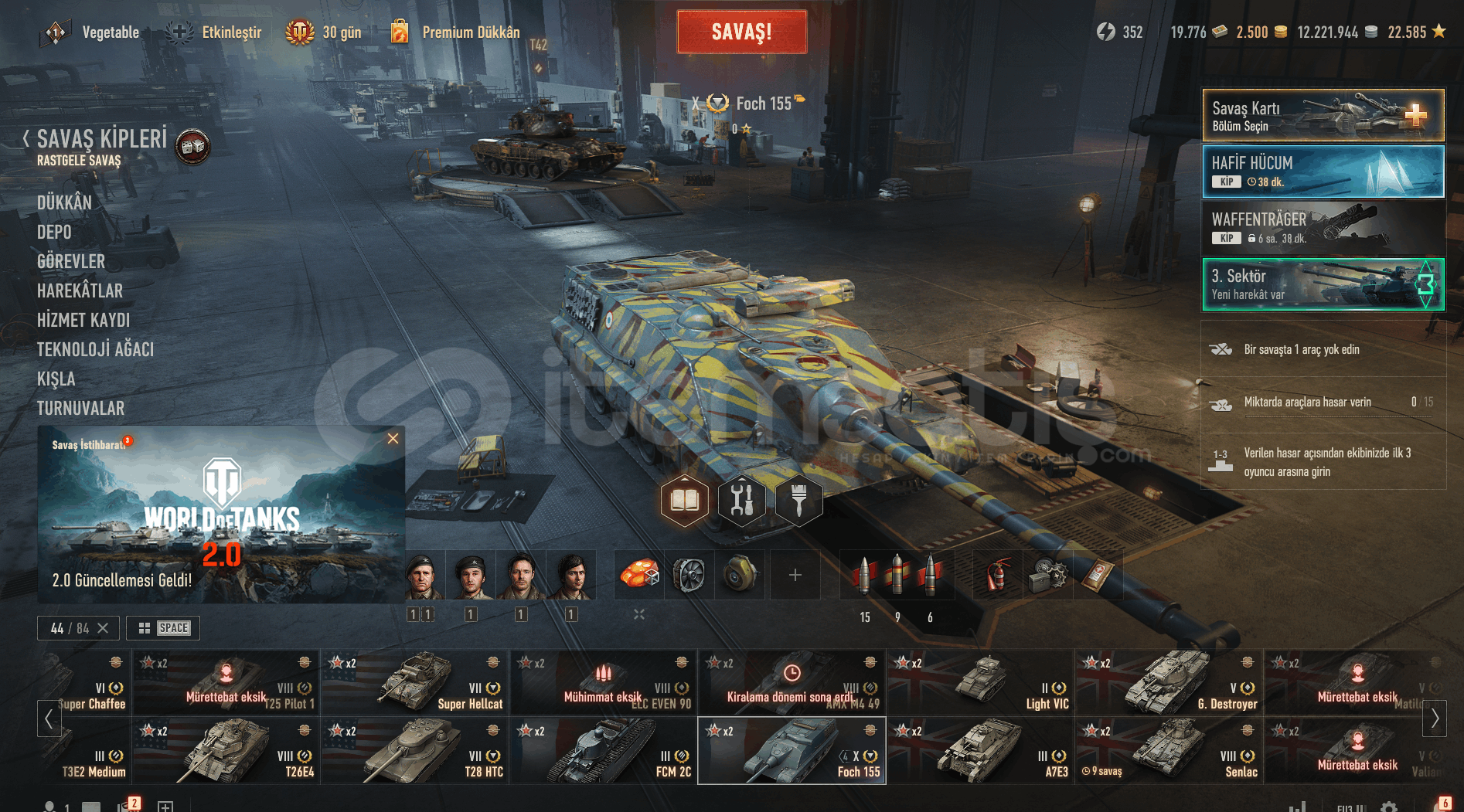Open the Premium Dükkân link

point(471,32)
